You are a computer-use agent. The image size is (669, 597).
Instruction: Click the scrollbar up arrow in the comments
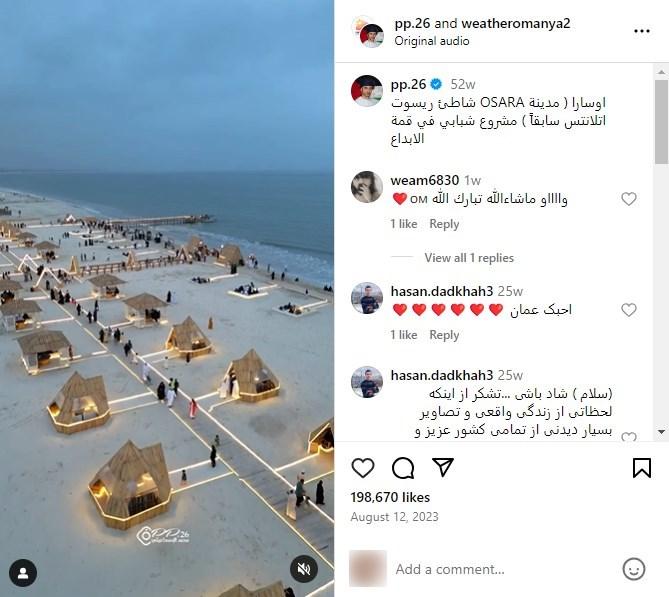tap(661, 72)
